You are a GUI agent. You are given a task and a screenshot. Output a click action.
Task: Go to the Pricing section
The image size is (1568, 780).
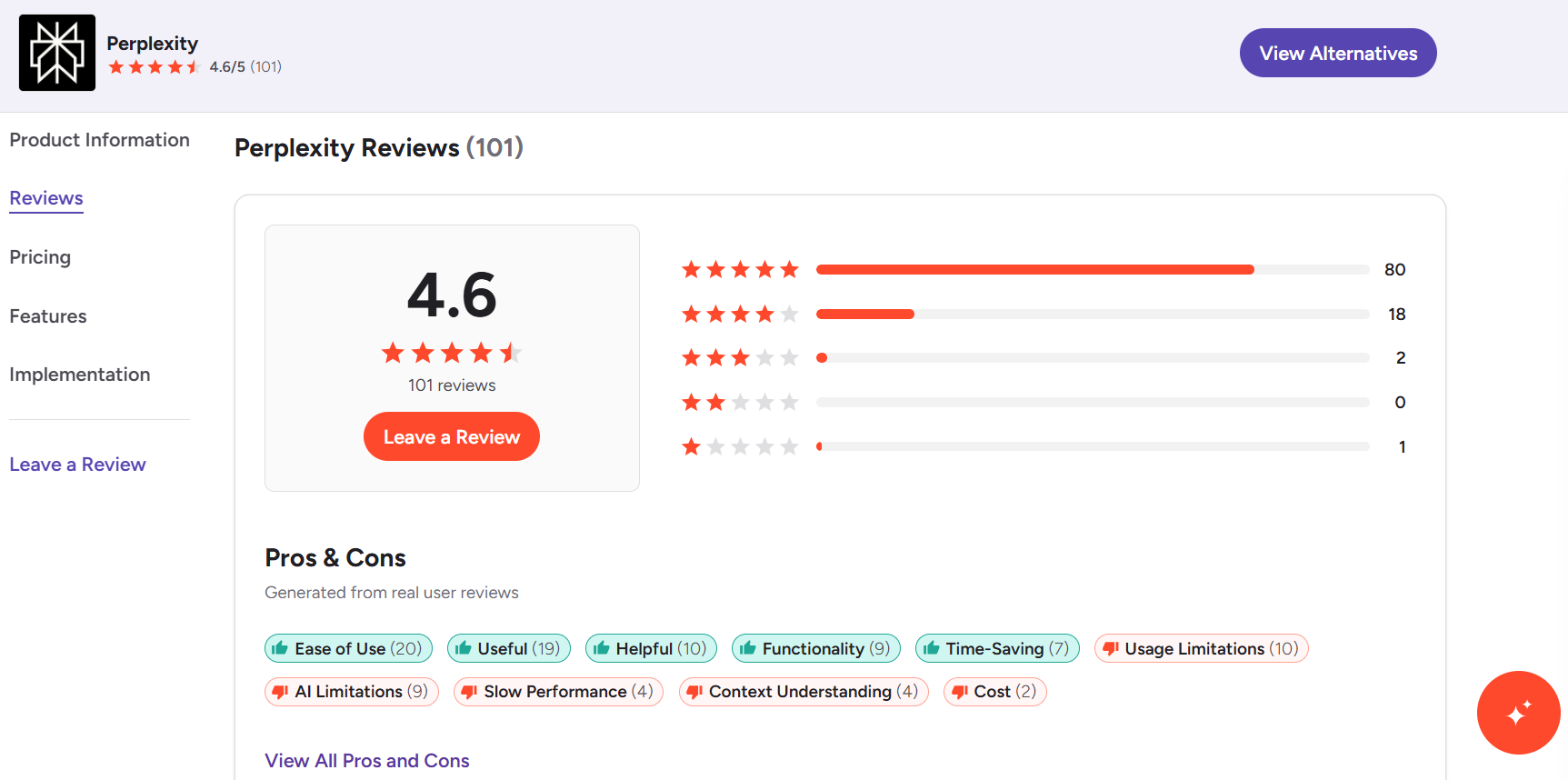(x=40, y=257)
